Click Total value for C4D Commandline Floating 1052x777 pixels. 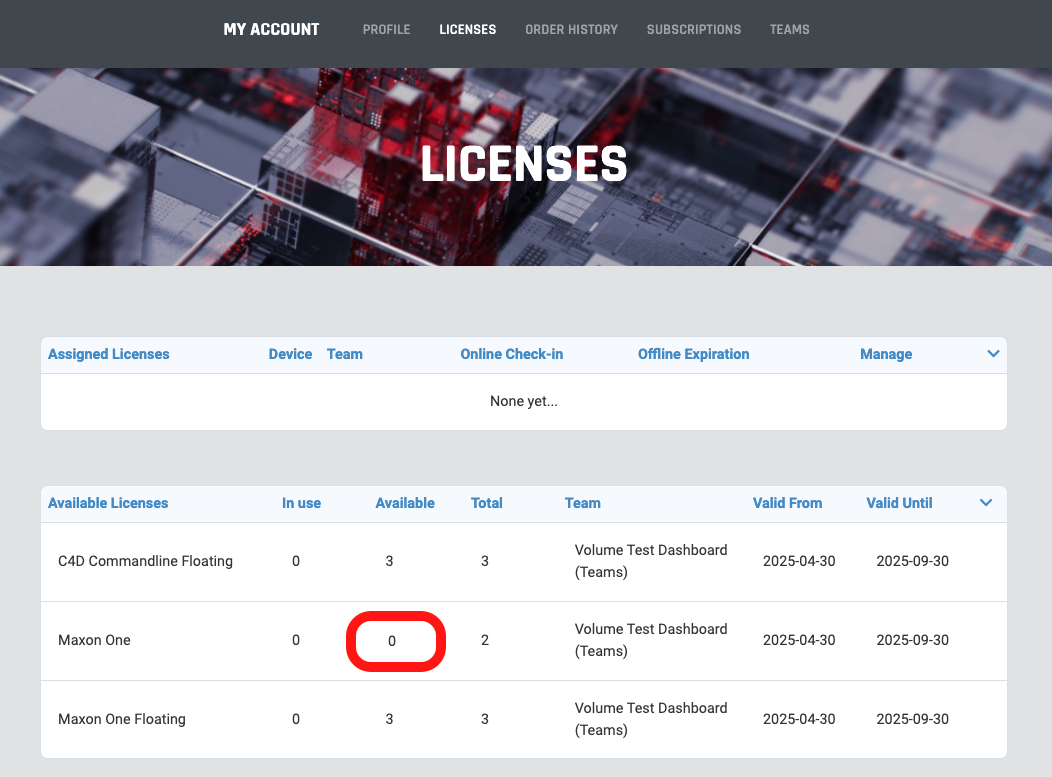[x=485, y=561]
